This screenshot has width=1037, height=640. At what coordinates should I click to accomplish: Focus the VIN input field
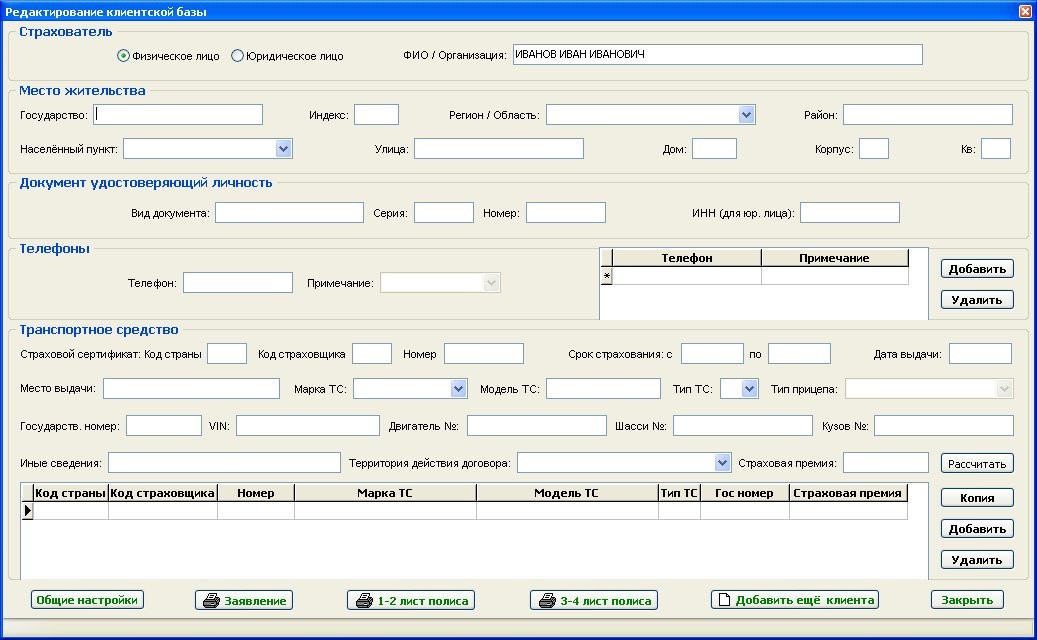307,426
